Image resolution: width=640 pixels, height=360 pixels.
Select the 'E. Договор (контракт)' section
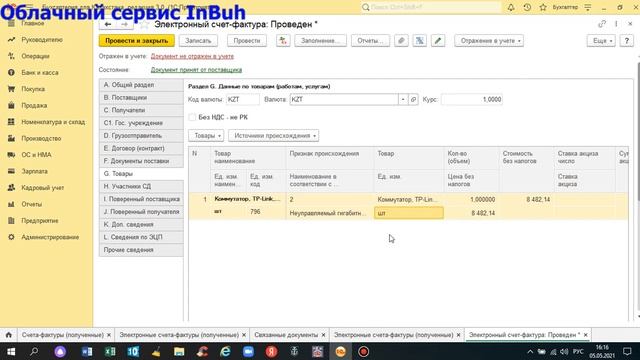(x=141, y=148)
